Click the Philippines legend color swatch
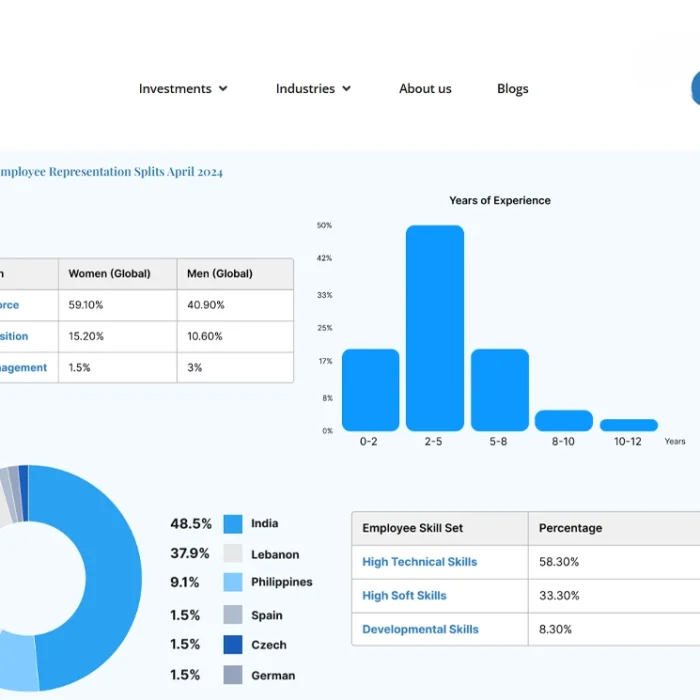700x700 pixels. pos(233,583)
